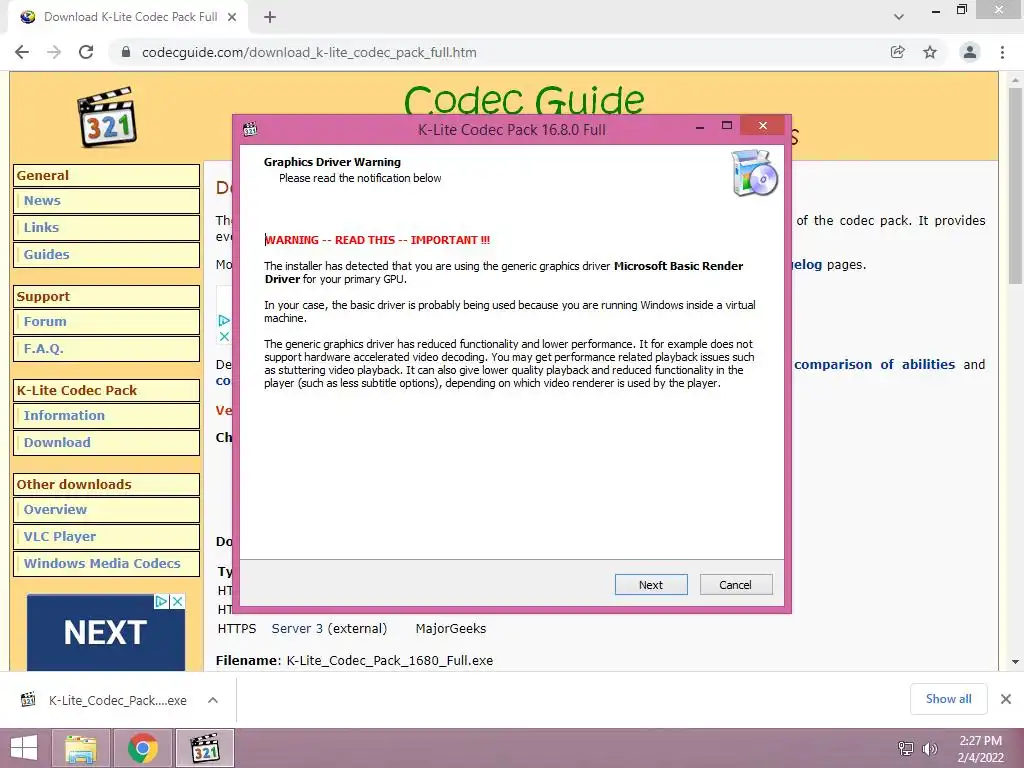The height and width of the screenshot is (768, 1024).
Task: Open the Chrome three-dot menu
Action: pos(1002,52)
